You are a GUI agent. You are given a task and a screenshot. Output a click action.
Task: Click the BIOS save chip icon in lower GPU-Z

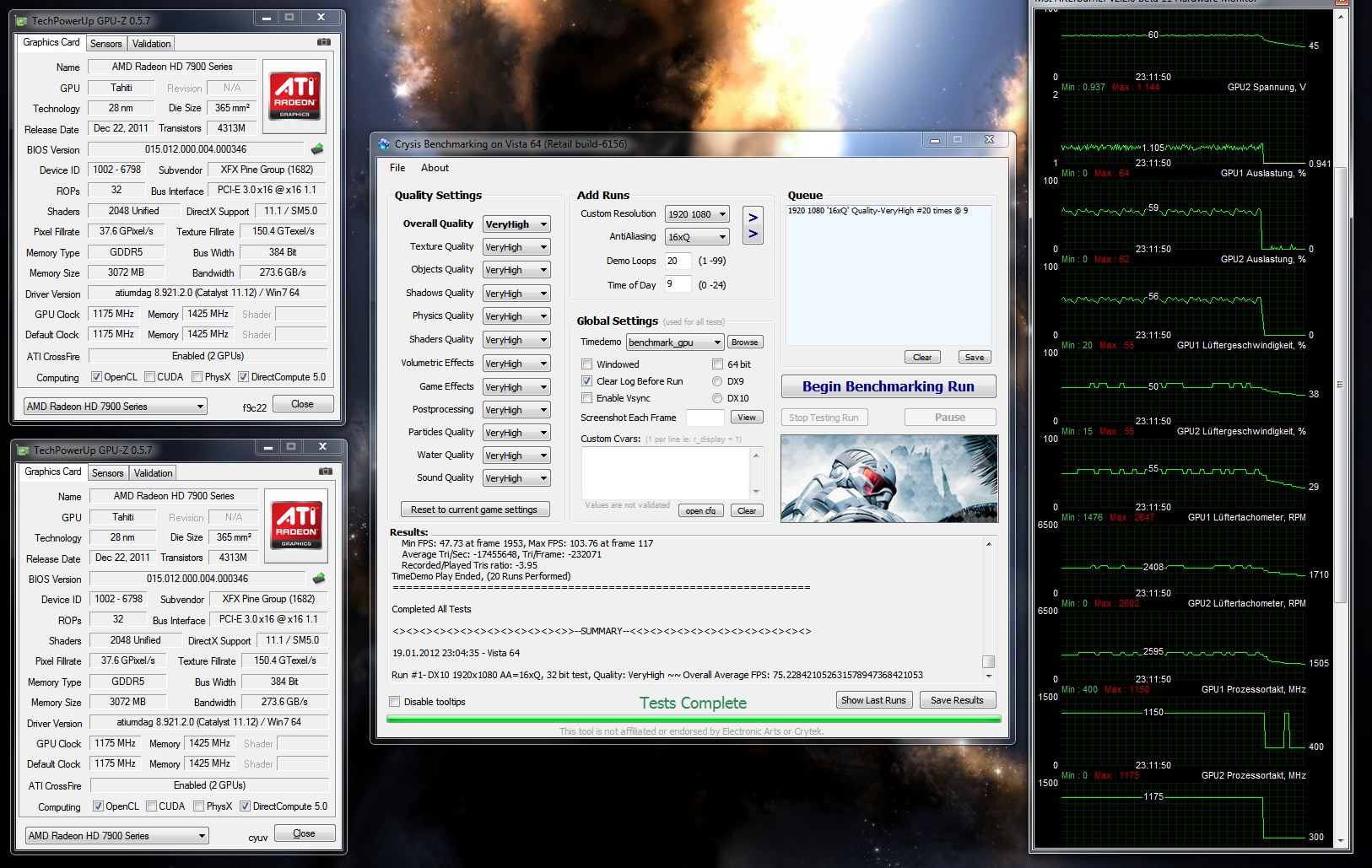tap(319, 579)
